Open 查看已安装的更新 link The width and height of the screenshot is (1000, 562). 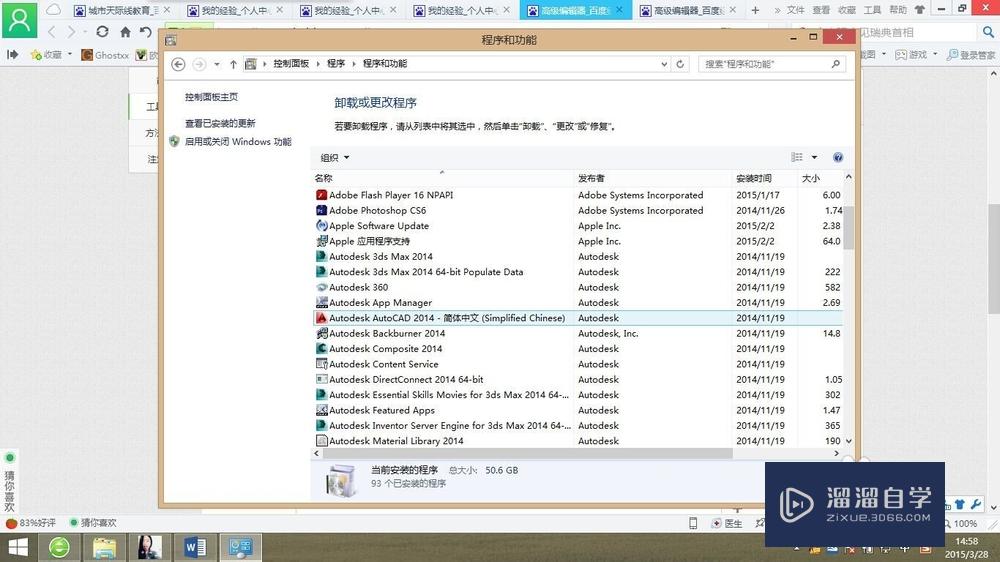click(x=220, y=123)
